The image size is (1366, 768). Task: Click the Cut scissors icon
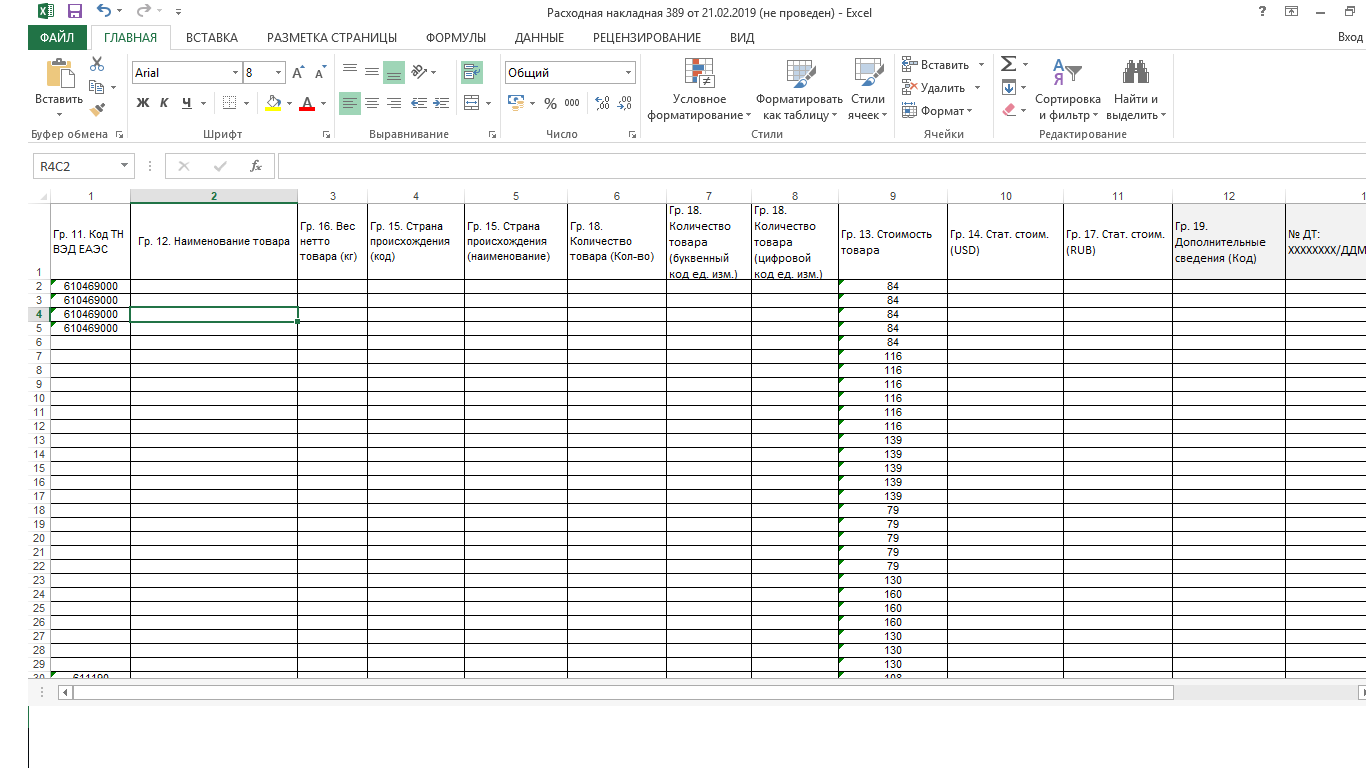pyautogui.click(x=97, y=64)
